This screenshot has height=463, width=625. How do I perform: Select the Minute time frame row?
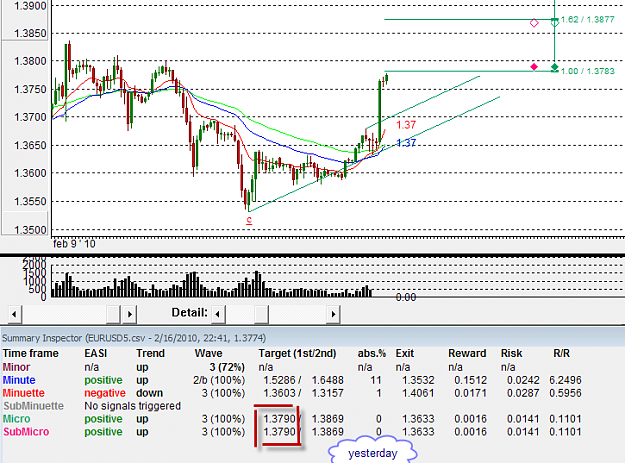click(x=293, y=380)
